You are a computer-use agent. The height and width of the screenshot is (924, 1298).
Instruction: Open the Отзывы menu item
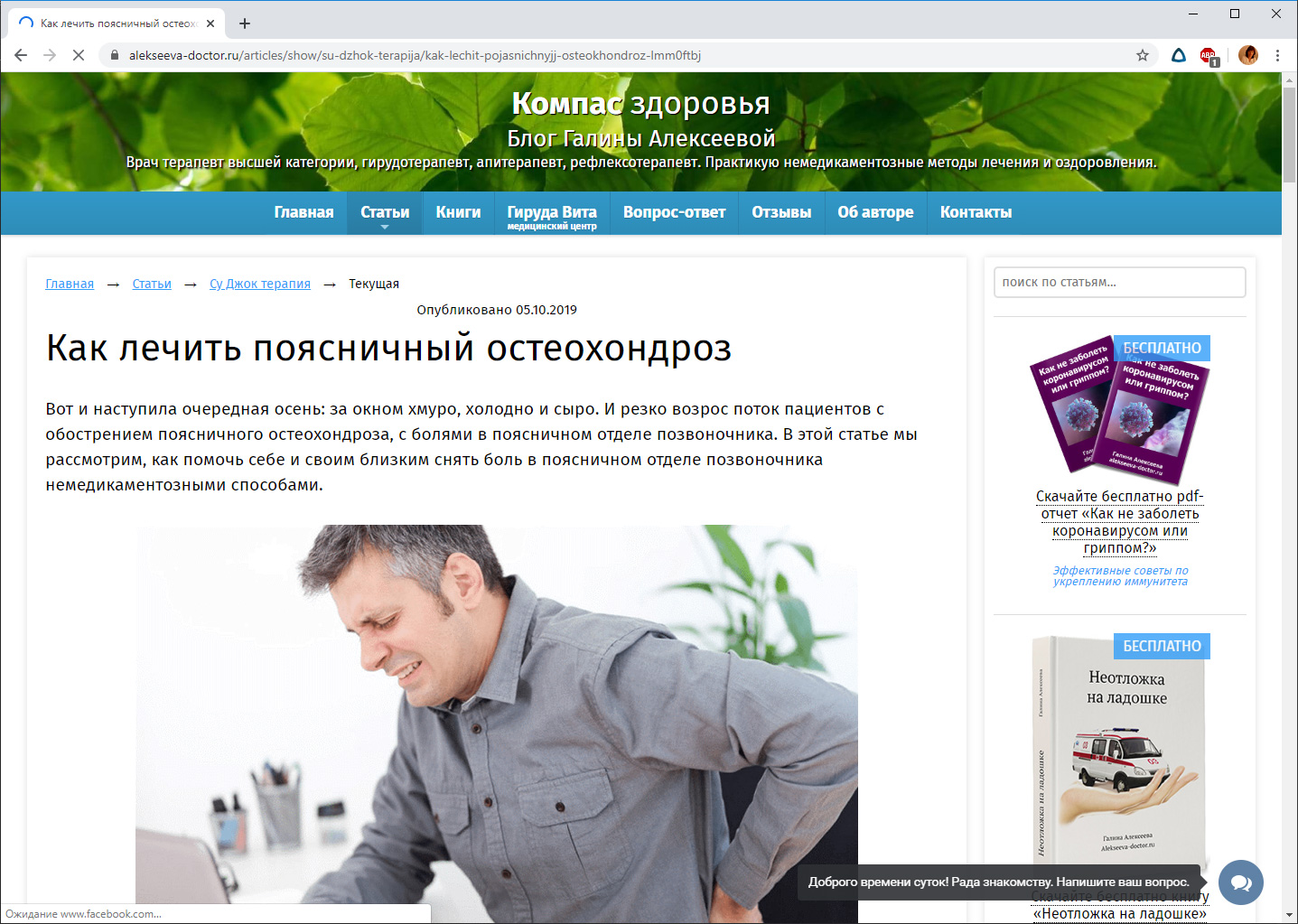pyautogui.click(x=781, y=212)
